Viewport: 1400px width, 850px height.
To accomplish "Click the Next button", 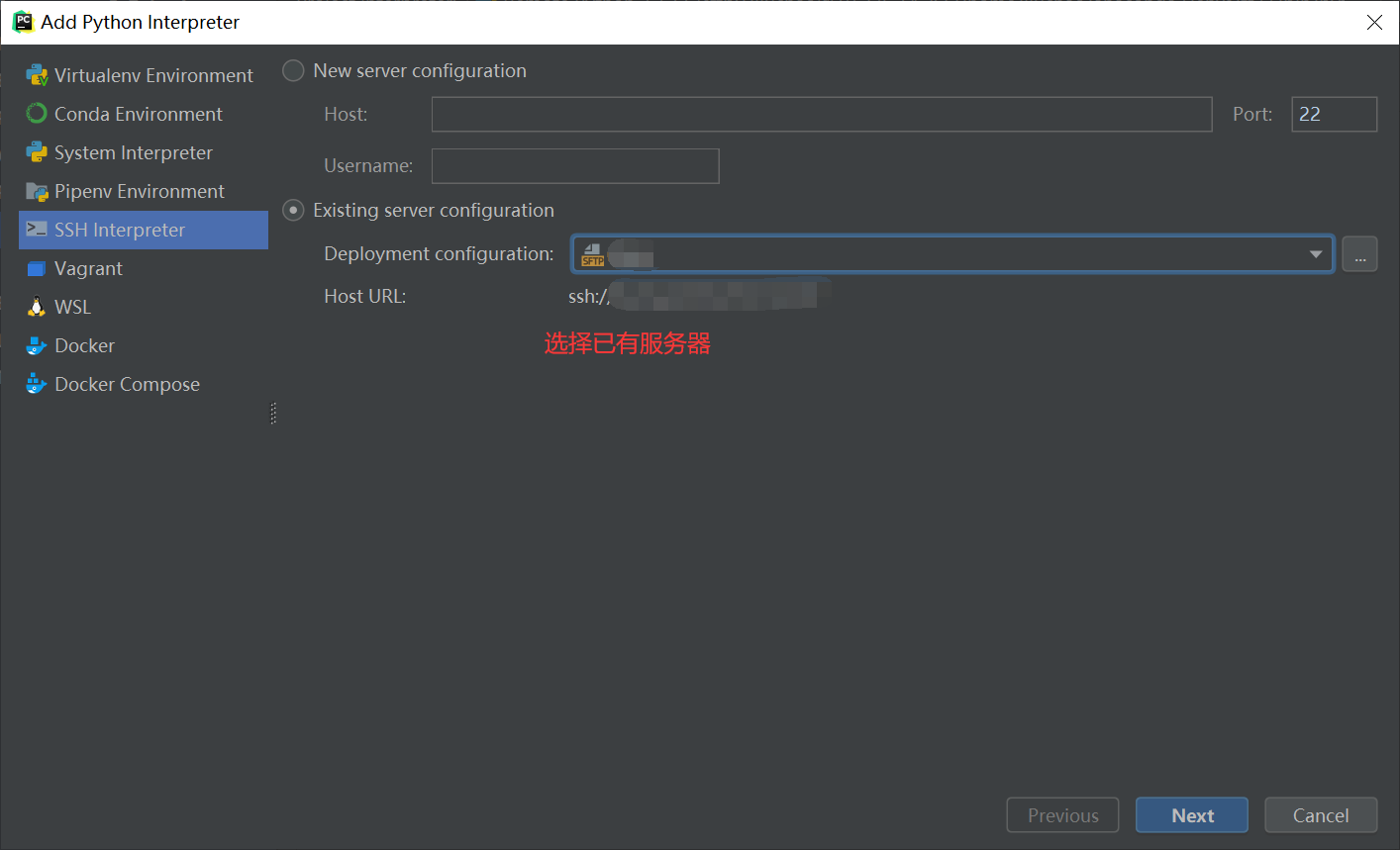I will [x=1192, y=815].
